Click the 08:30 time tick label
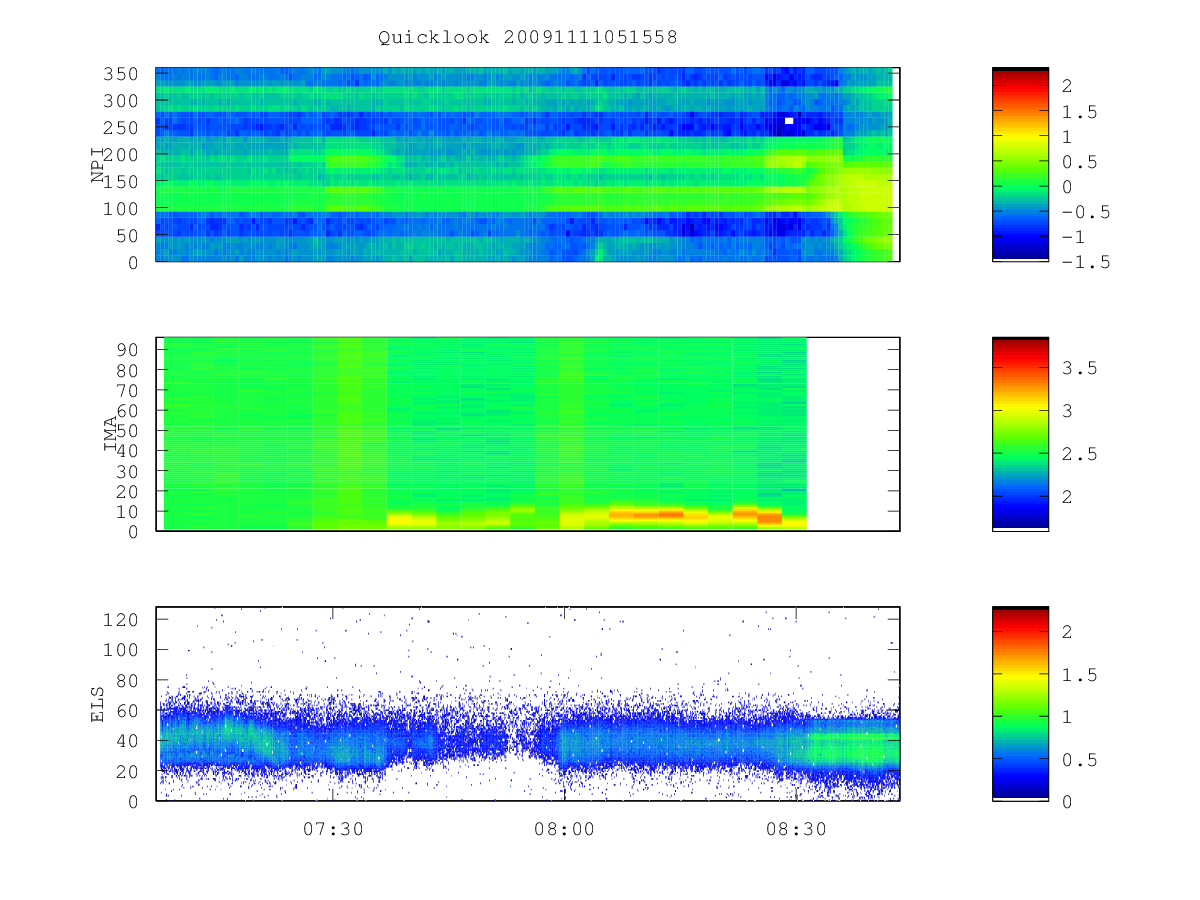This screenshot has height=900, width=1200. click(796, 829)
